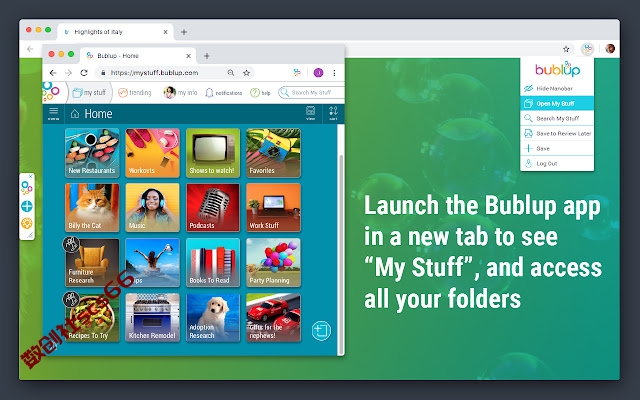Choose Save to Review Later
The image size is (640, 400).
557,133
